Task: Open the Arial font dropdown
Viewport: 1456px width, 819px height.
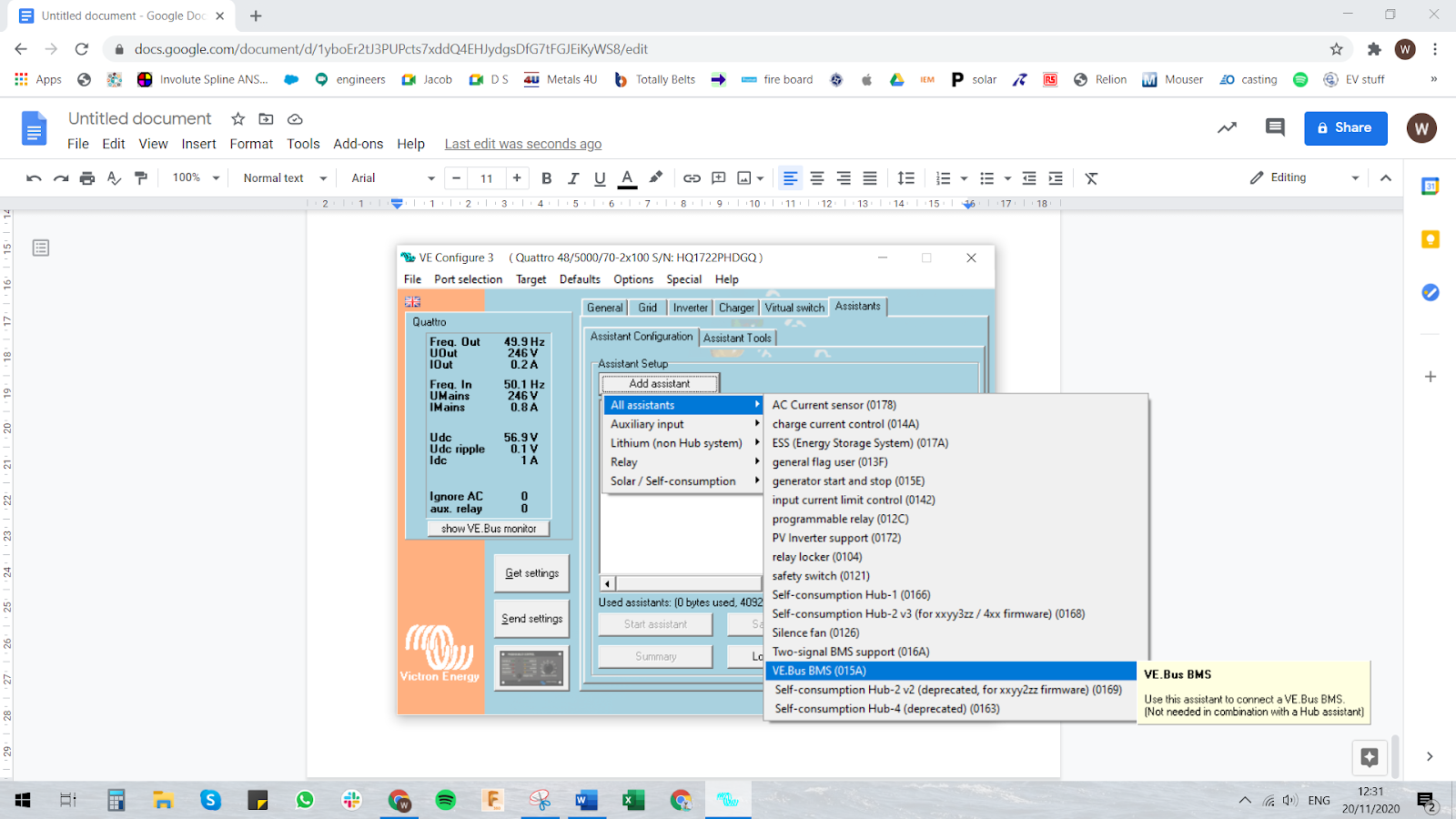Action: click(x=393, y=178)
